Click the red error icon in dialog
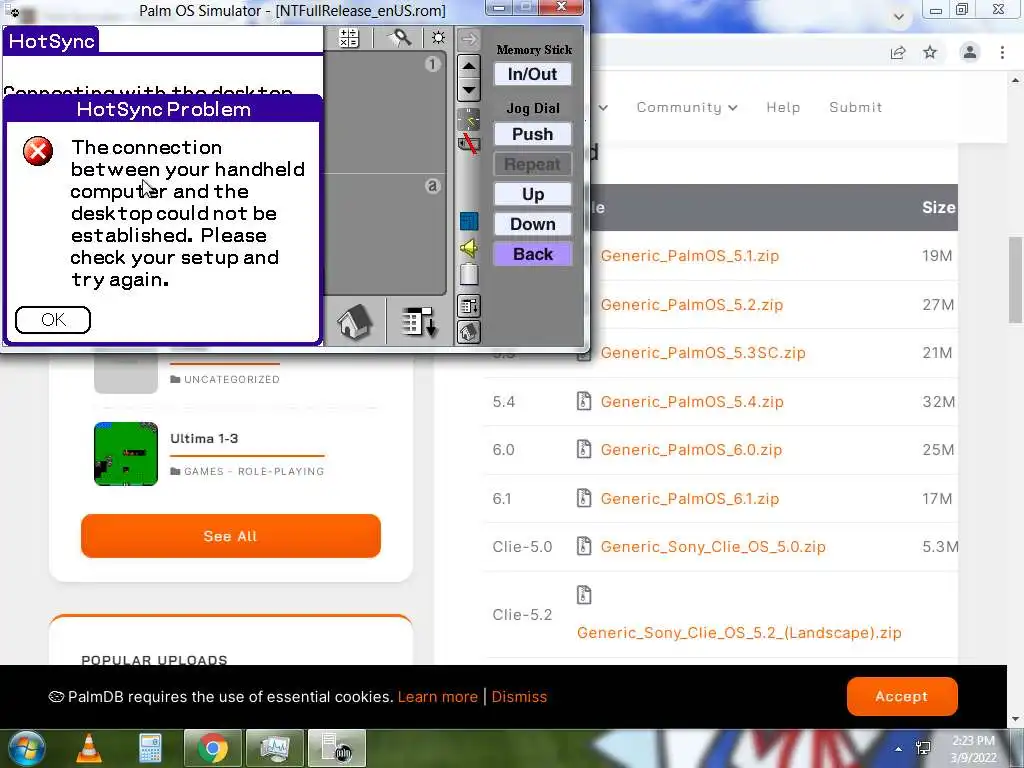The height and width of the screenshot is (768, 1024). (x=38, y=151)
